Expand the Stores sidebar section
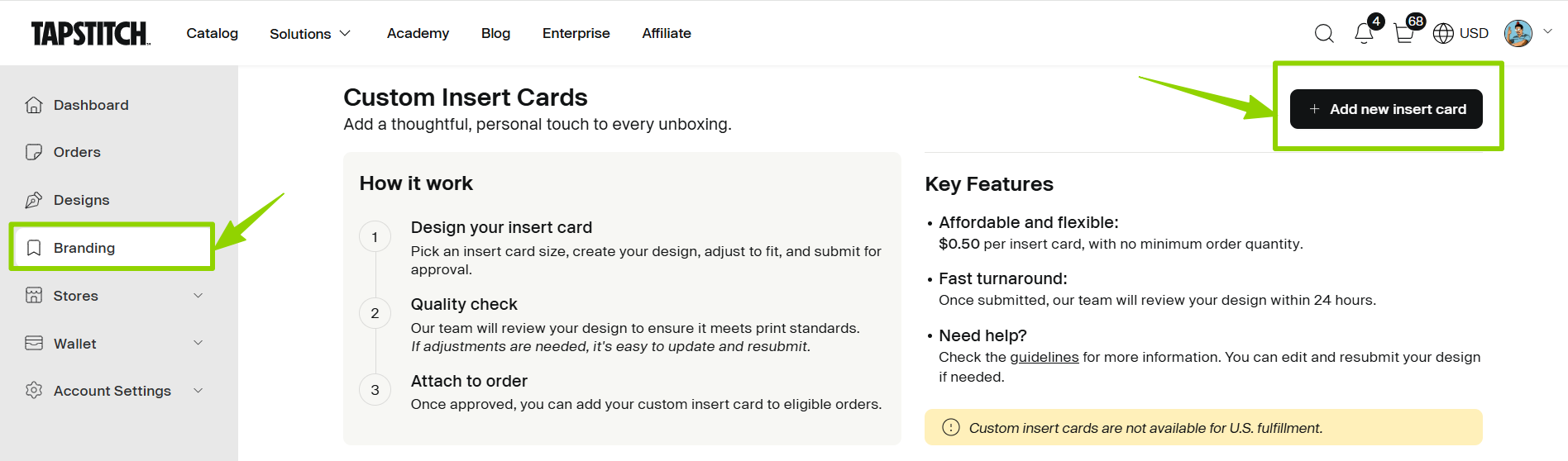This screenshot has height=461, width=1568. click(x=198, y=296)
